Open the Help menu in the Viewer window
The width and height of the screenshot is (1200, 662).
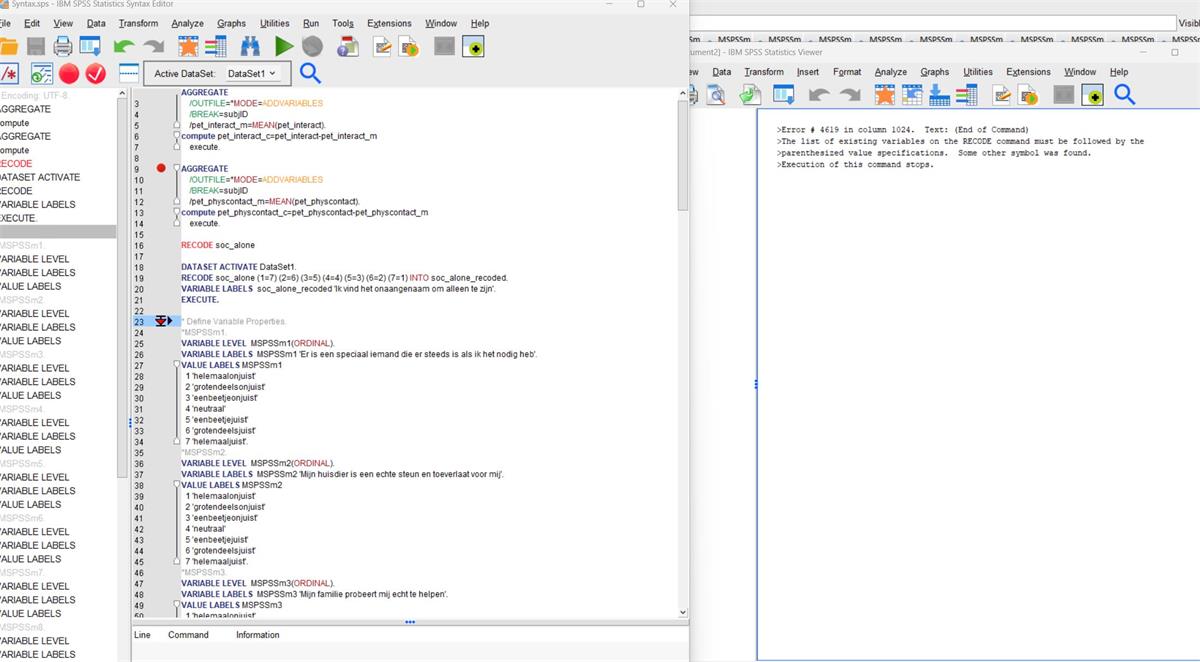1119,72
